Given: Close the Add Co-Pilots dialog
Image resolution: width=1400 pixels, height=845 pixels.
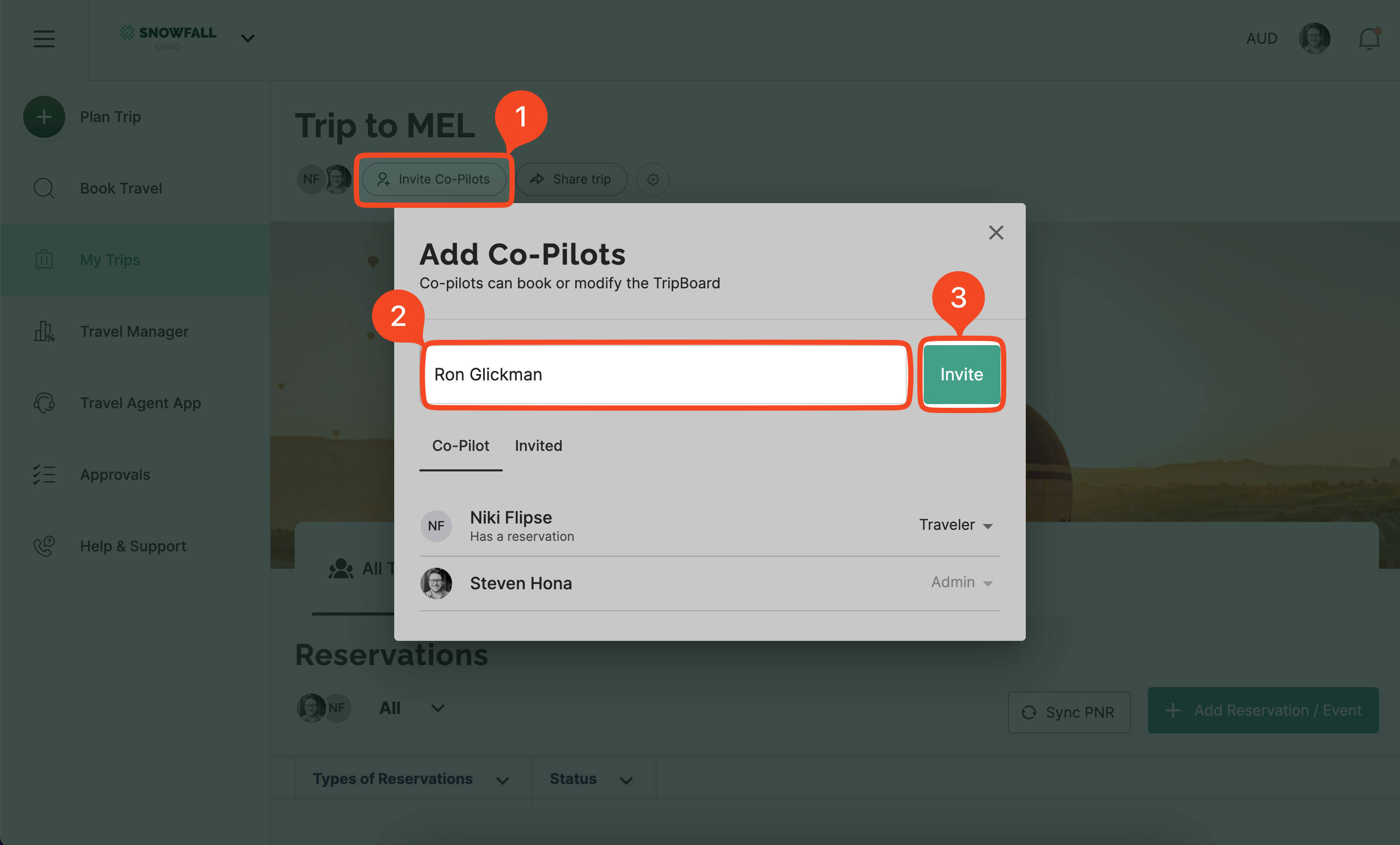Looking at the screenshot, I should point(995,232).
